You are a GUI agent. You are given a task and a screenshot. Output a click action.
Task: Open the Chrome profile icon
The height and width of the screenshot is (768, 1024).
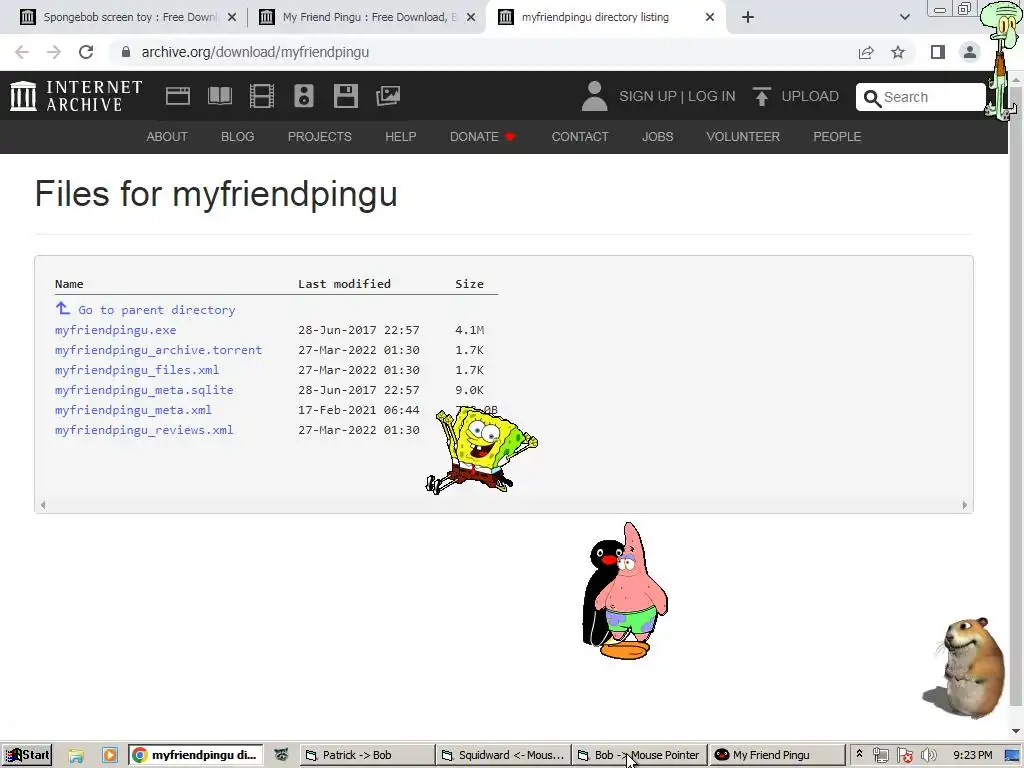970,52
